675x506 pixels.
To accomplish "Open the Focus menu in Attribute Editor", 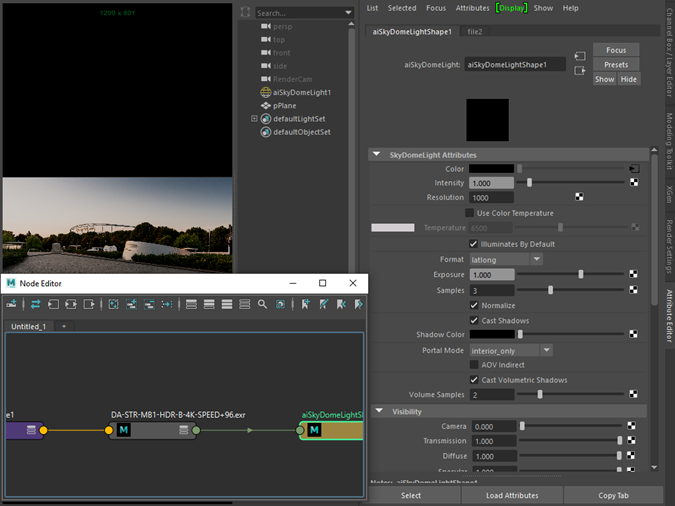I will tap(436, 8).
